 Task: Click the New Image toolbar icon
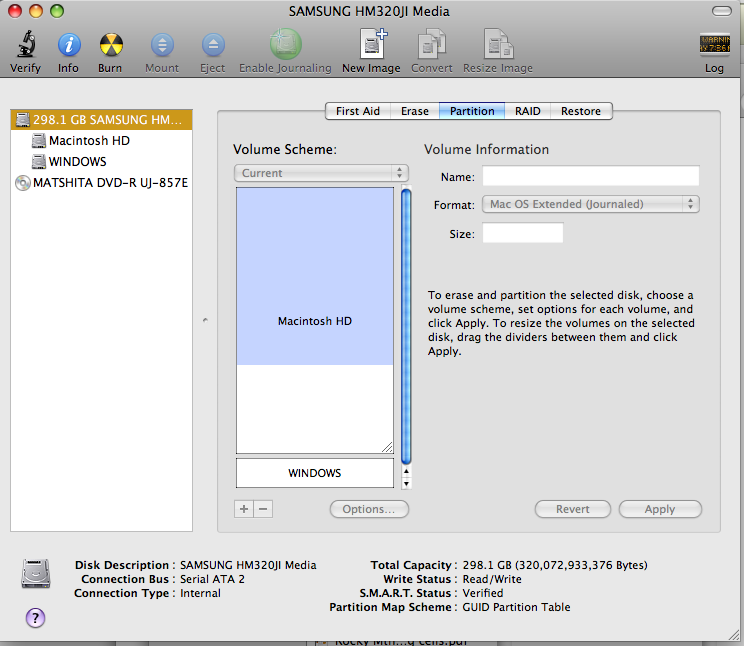[372, 44]
